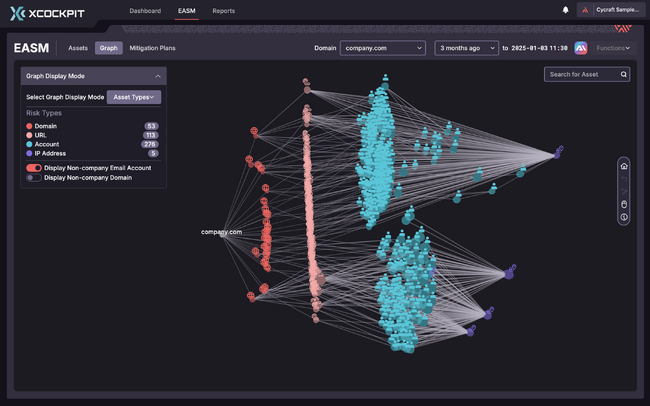Screen dimensions: 650x406
Task: Click the Domain count badge 53
Action: point(151,126)
